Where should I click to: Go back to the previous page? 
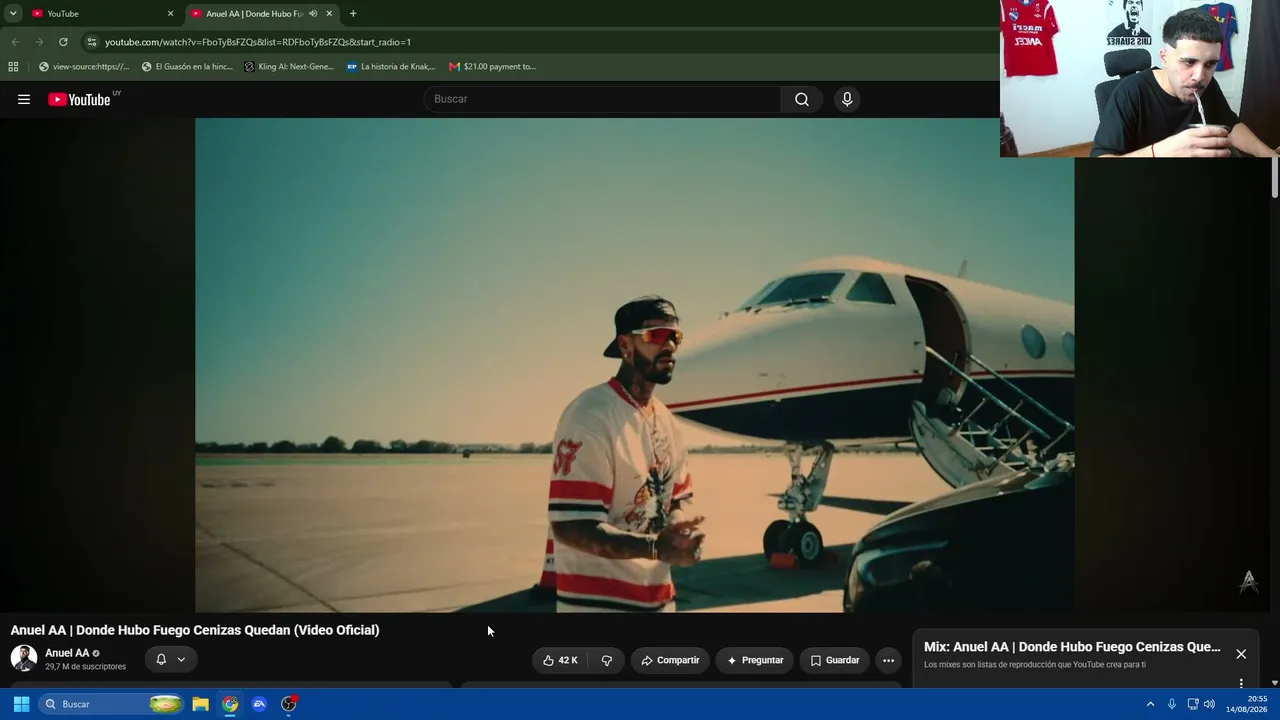15,42
